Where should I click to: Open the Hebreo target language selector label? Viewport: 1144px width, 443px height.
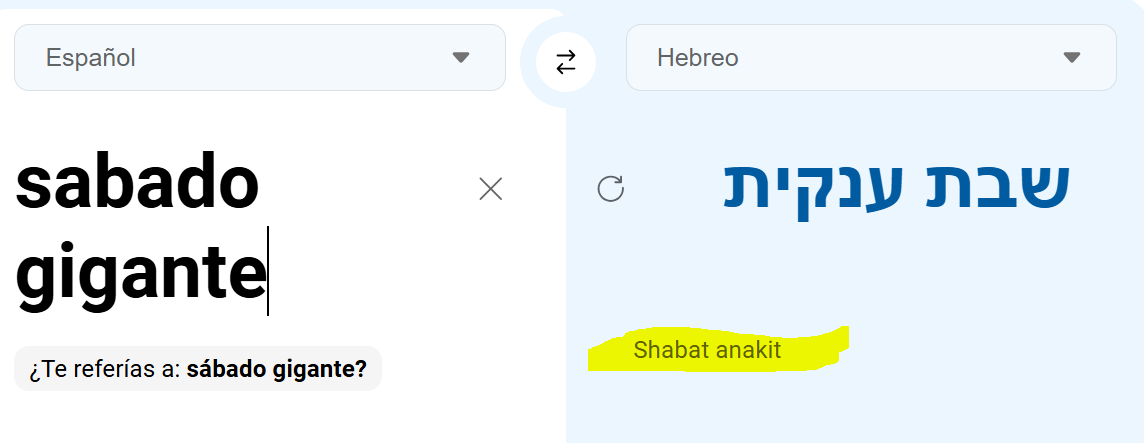pyautogui.click(x=697, y=58)
